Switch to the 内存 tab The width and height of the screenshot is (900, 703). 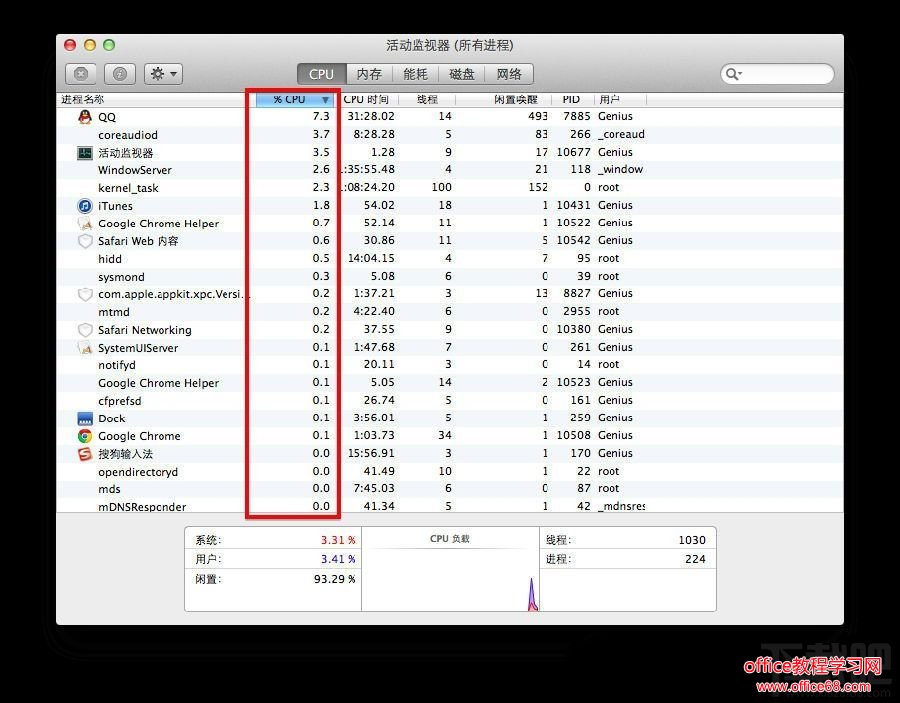tap(369, 74)
